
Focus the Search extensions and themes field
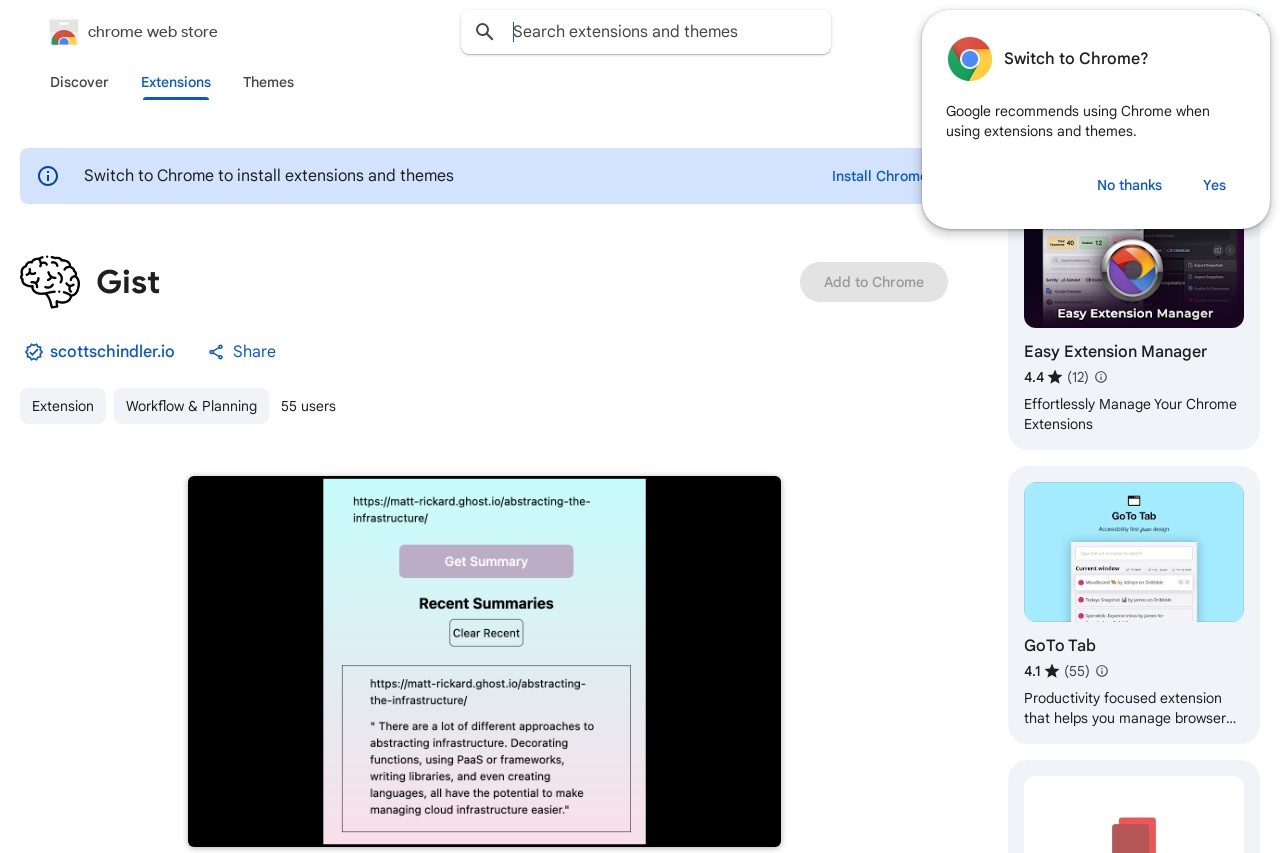coord(646,32)
